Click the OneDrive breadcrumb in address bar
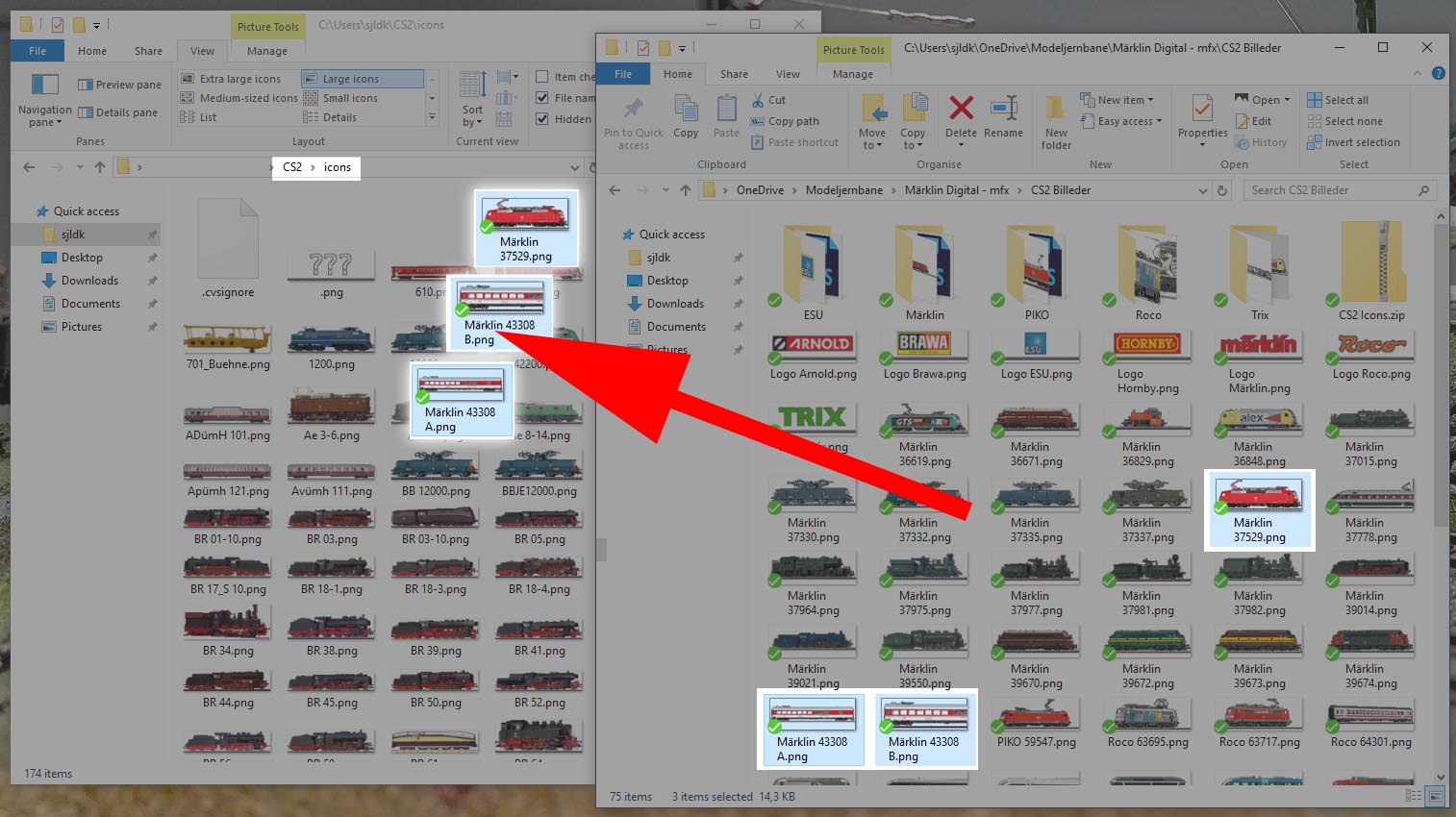 pyautogui.click(x=760, y=190)
